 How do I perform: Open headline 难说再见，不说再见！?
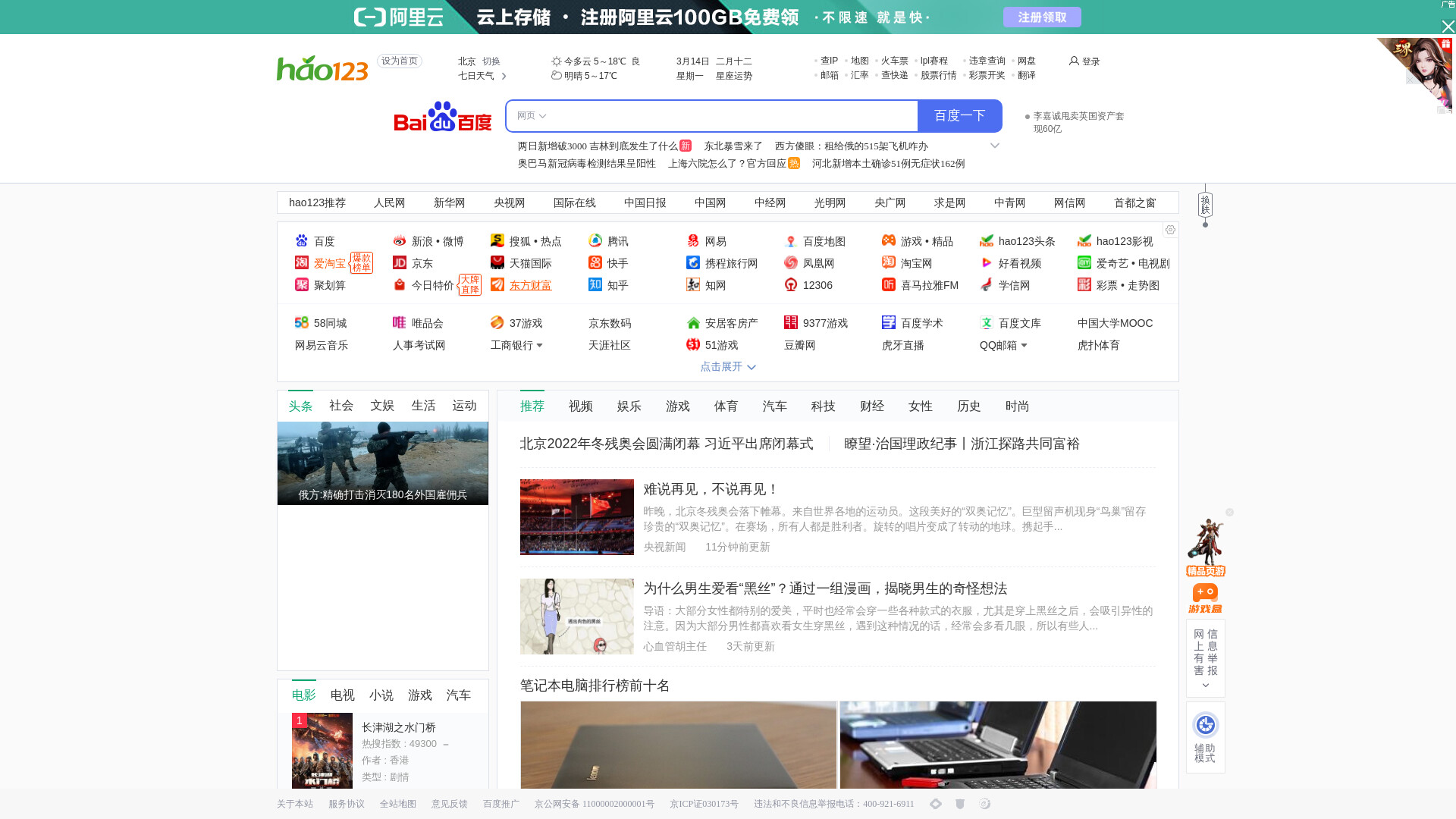coord(711,489)
